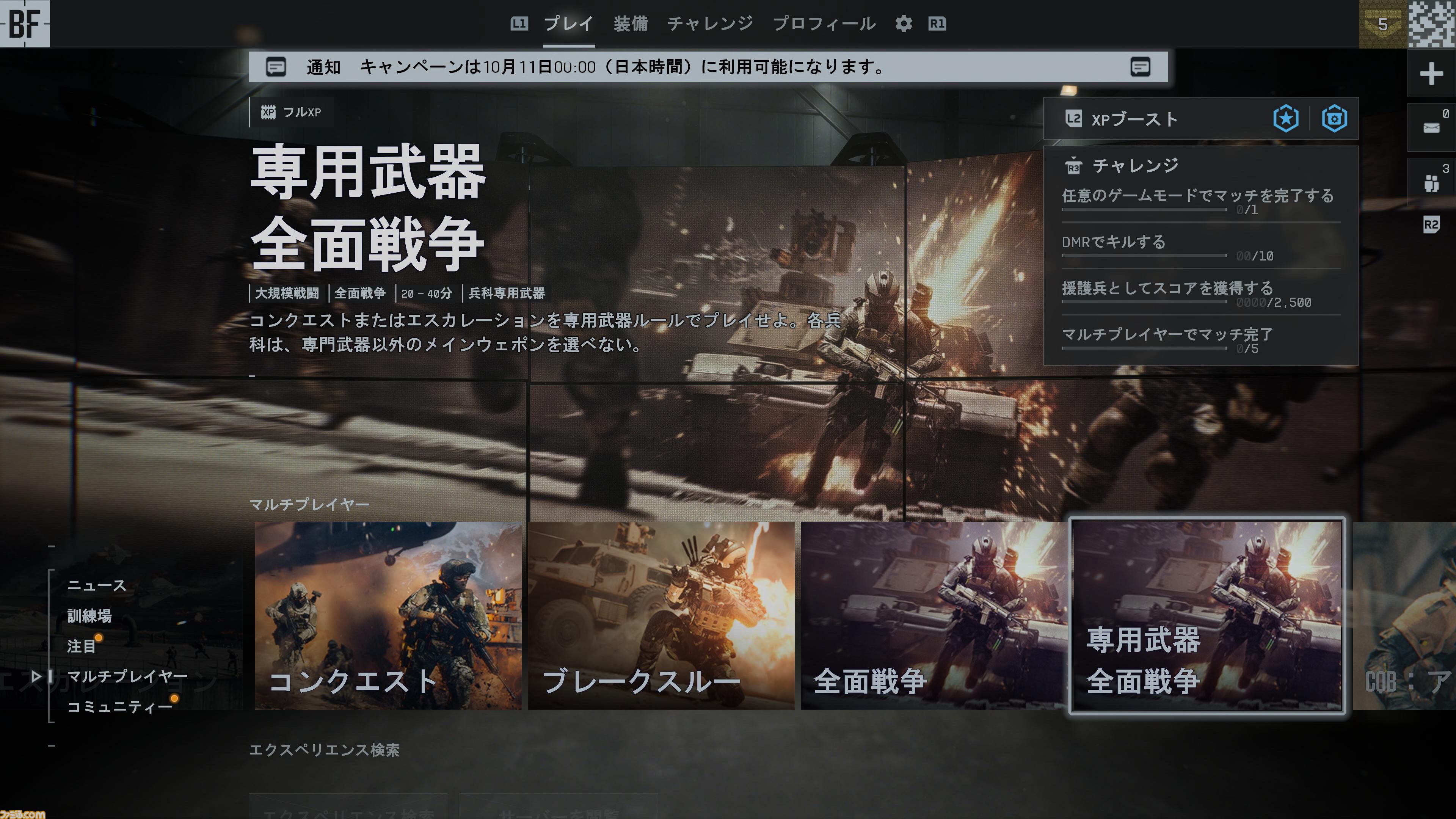Select the plain 全面戦争 mode card
The width and height of the screenshot is (1456, 819).
(x=934, y=615)
